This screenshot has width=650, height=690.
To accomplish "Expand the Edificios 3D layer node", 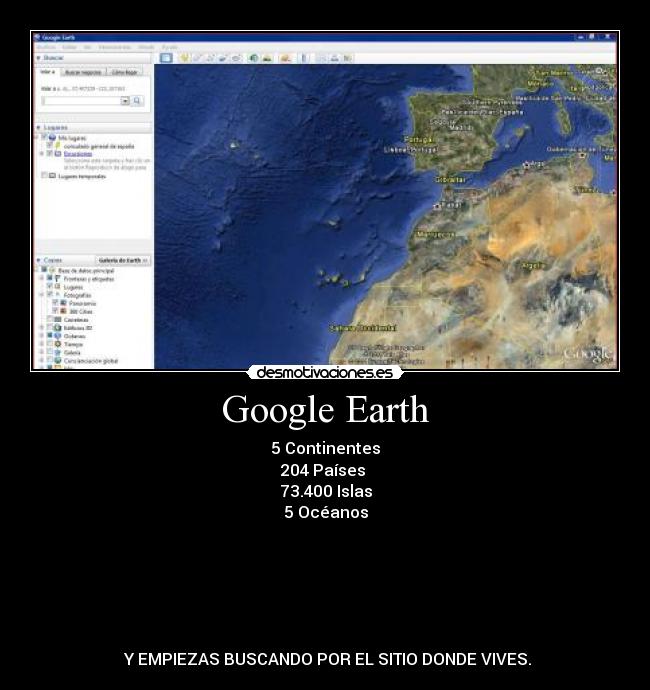I will point(42,328).
